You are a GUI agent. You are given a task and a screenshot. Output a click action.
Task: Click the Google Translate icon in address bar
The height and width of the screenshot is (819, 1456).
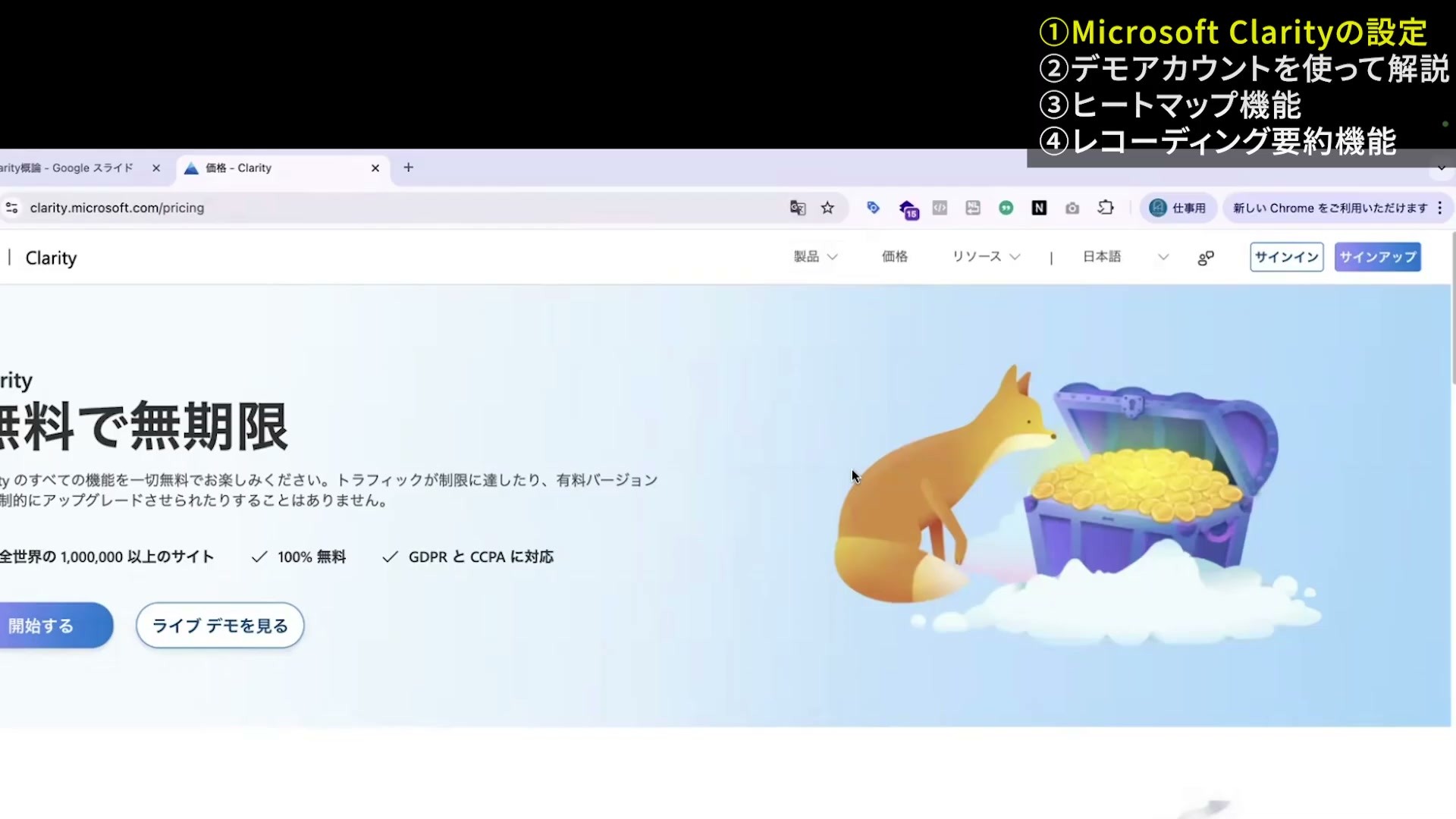798,208
